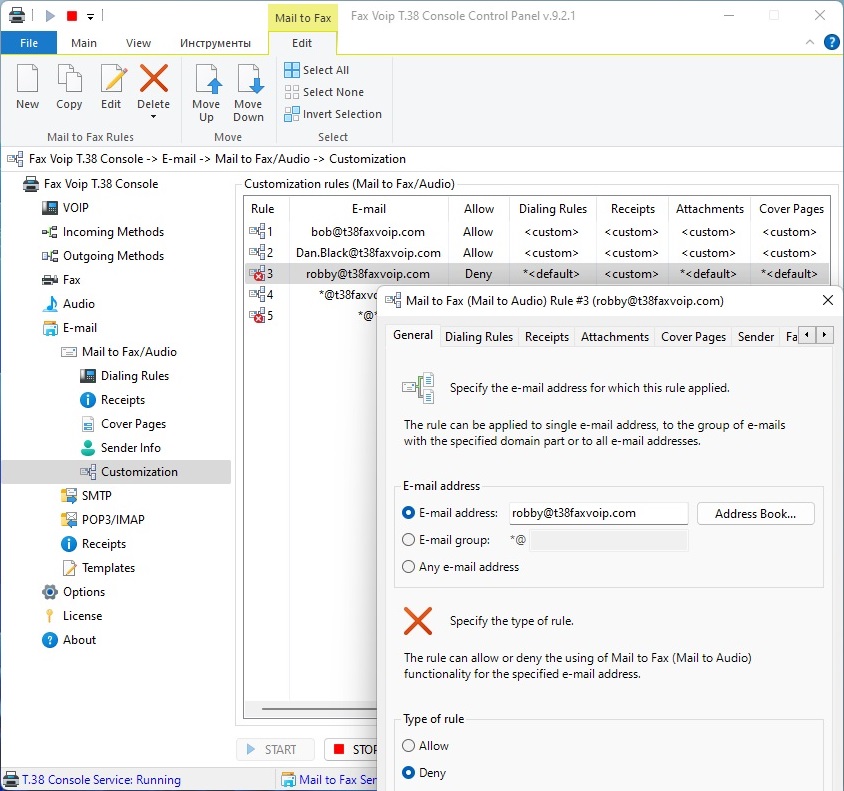The width and height of the screenshot is (844, 791).
Task: Click the blue play icon in quick access toolbar
Action: pos(50,16)
